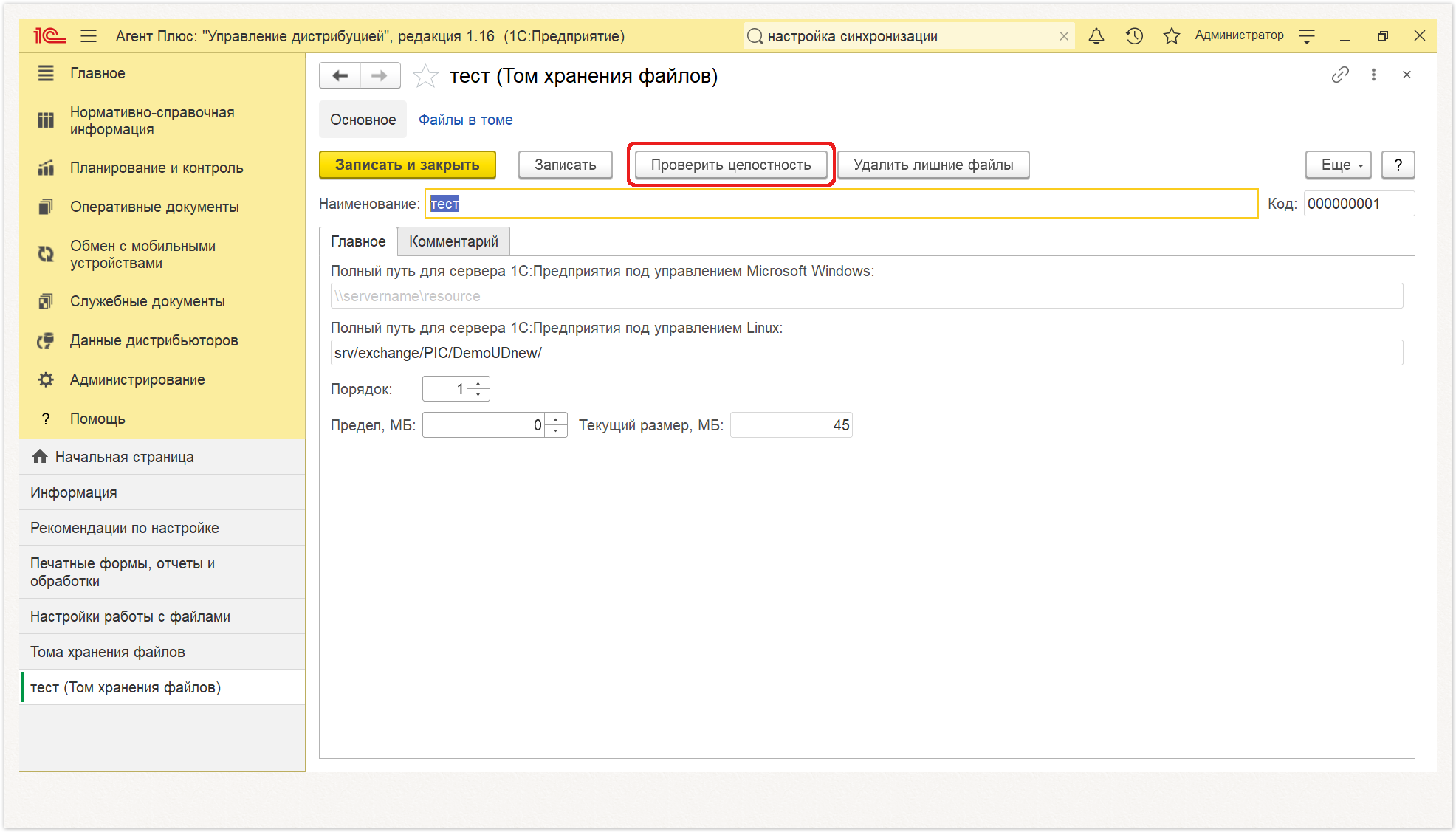Open Данные дистрибьюторов section

tap(162, 340)
